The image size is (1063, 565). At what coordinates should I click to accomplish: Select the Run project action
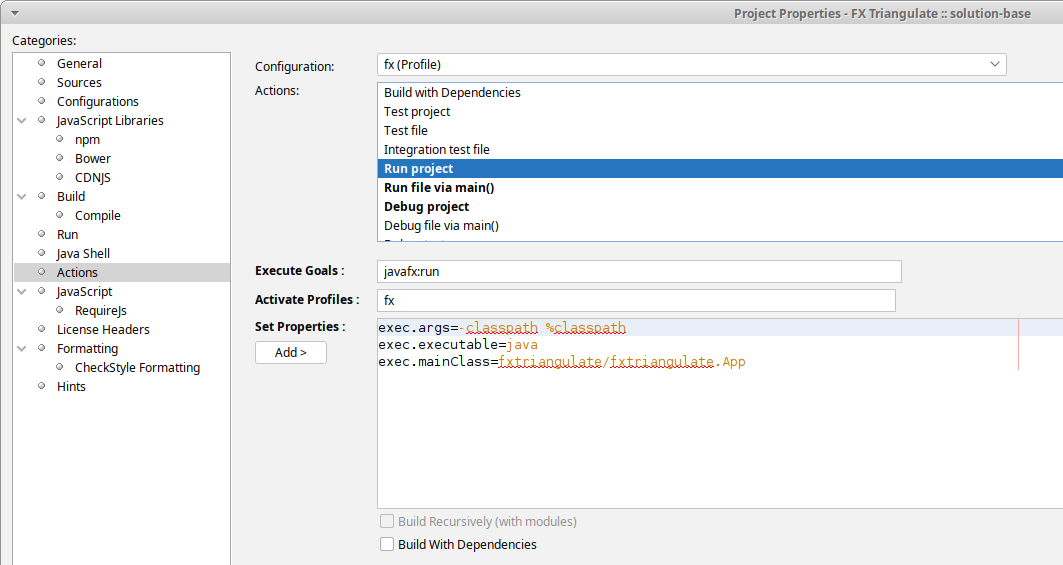(x=720, y=168)
